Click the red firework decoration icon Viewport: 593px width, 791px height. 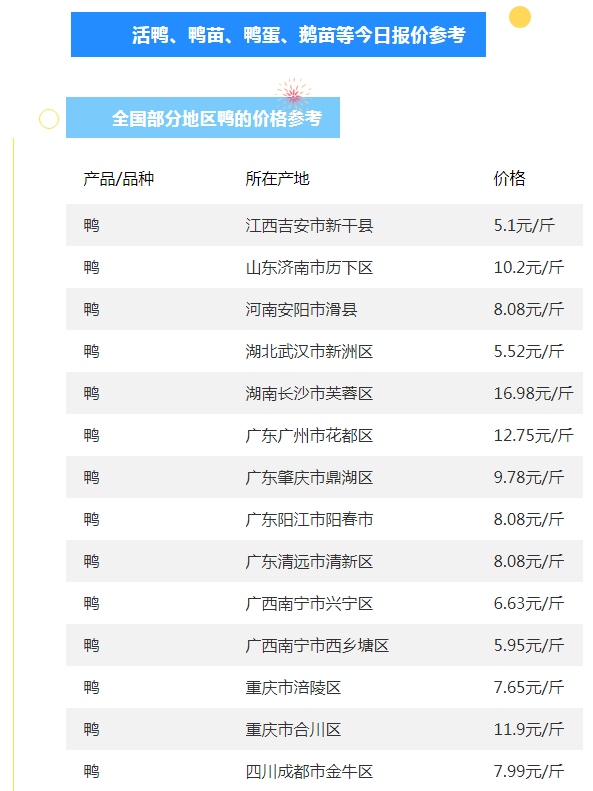[x=294, y=94]
